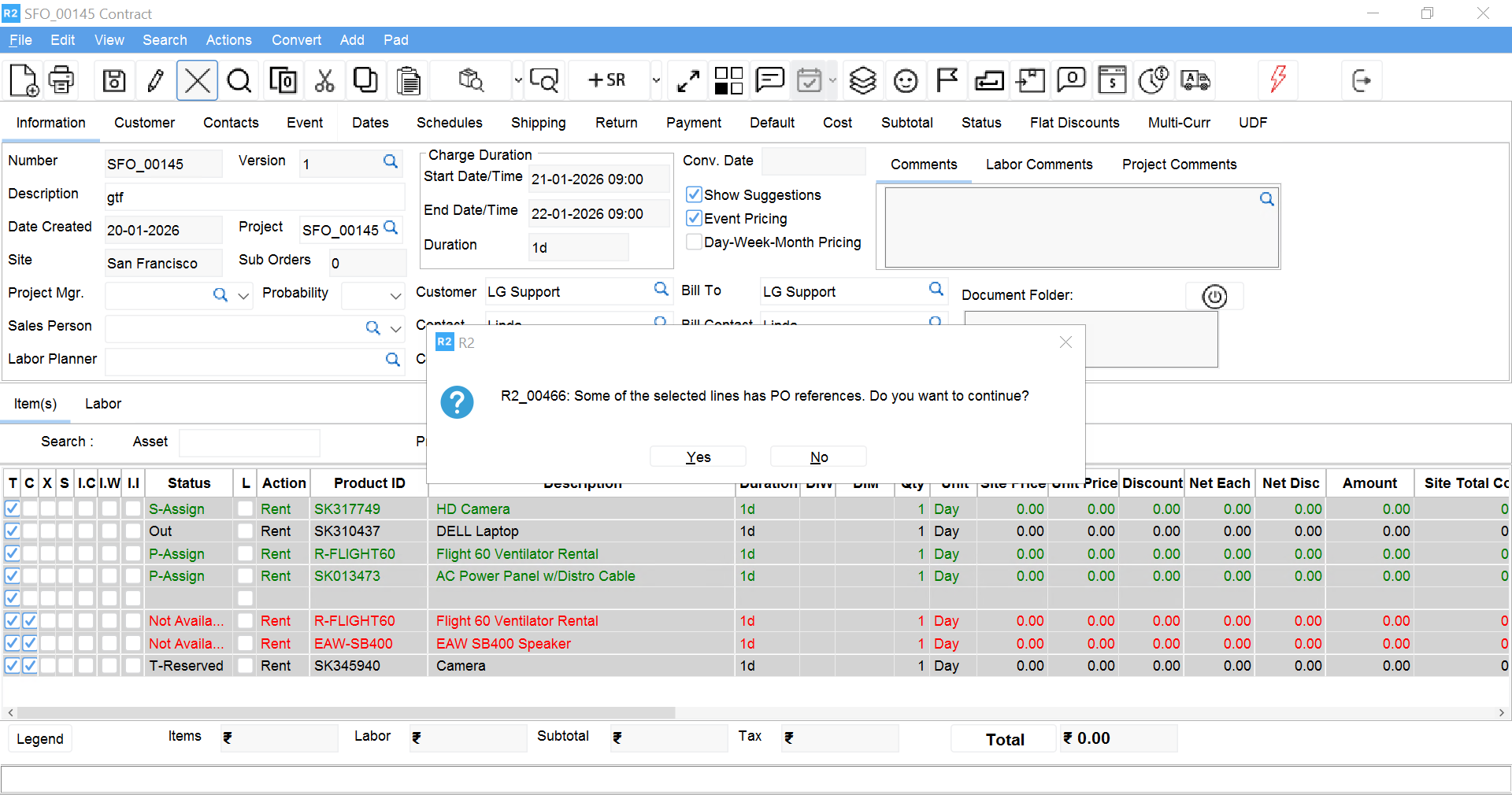The image size is (1512, 795).
Task: Click No in the PO references dialog
Action: (x=818, y=457)
